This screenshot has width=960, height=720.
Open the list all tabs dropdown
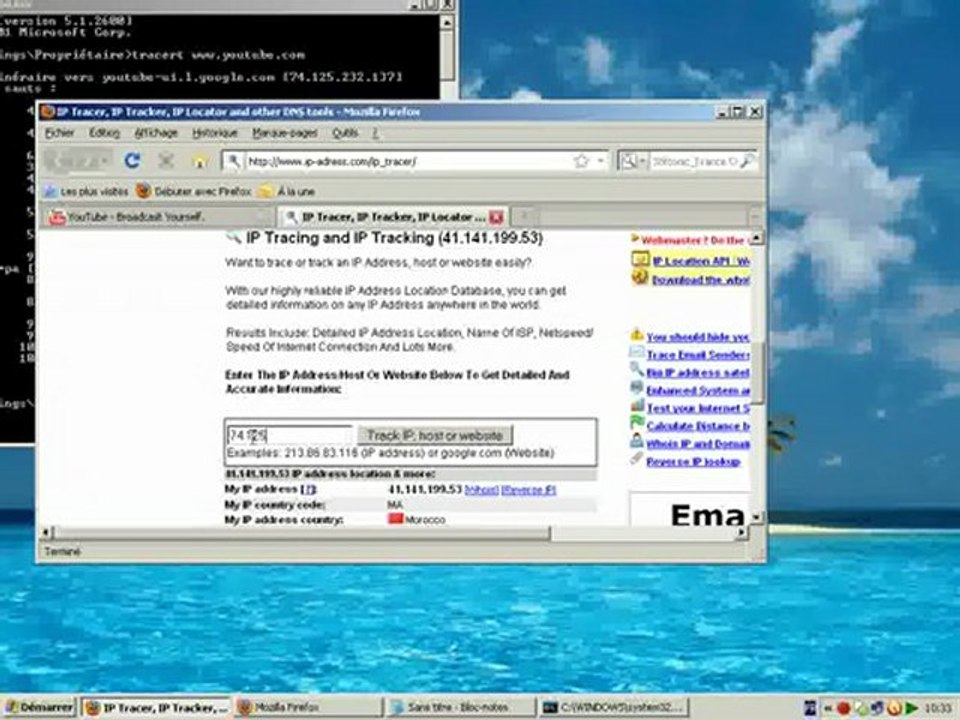756,216
